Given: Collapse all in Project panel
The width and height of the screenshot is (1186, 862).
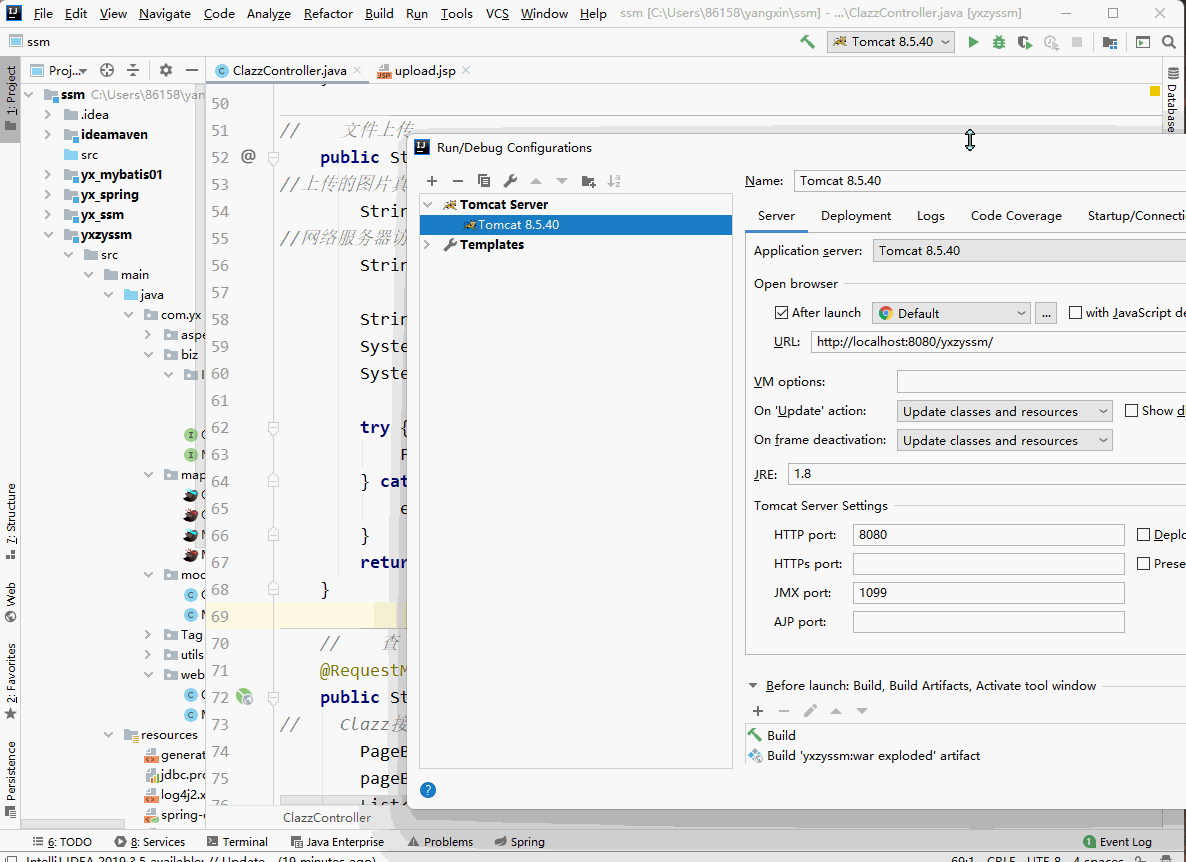Looking at the screenshot, I should (x=133, y=70).
